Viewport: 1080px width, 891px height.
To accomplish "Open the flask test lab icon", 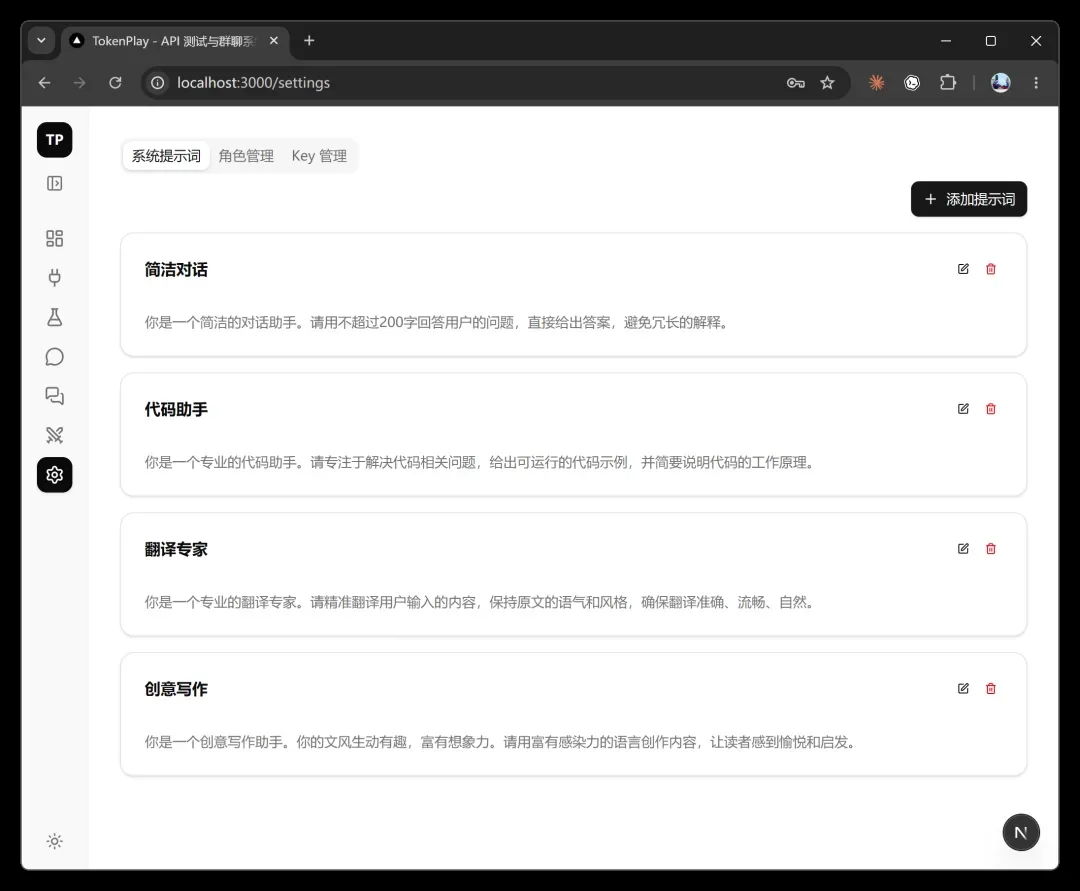I will coord(54,317).
